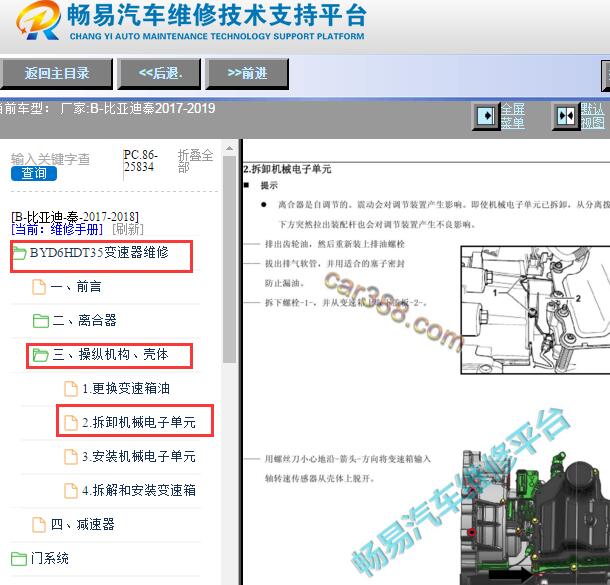610x585 pixels.
Task: Click the default view icon
Action: pyautogui.click(x=566, y=116)
